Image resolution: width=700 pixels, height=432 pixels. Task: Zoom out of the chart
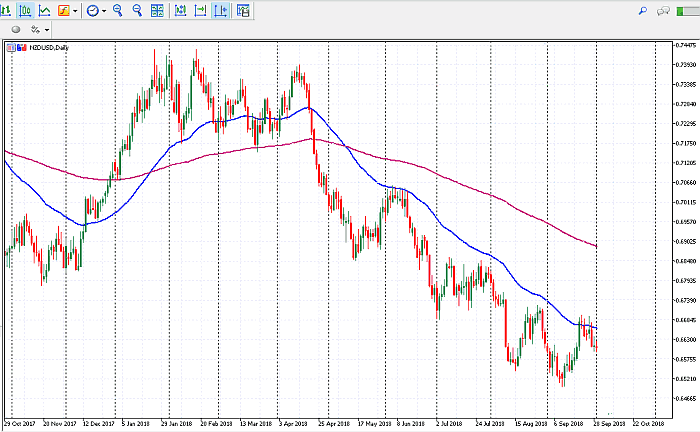click(137, 10)
